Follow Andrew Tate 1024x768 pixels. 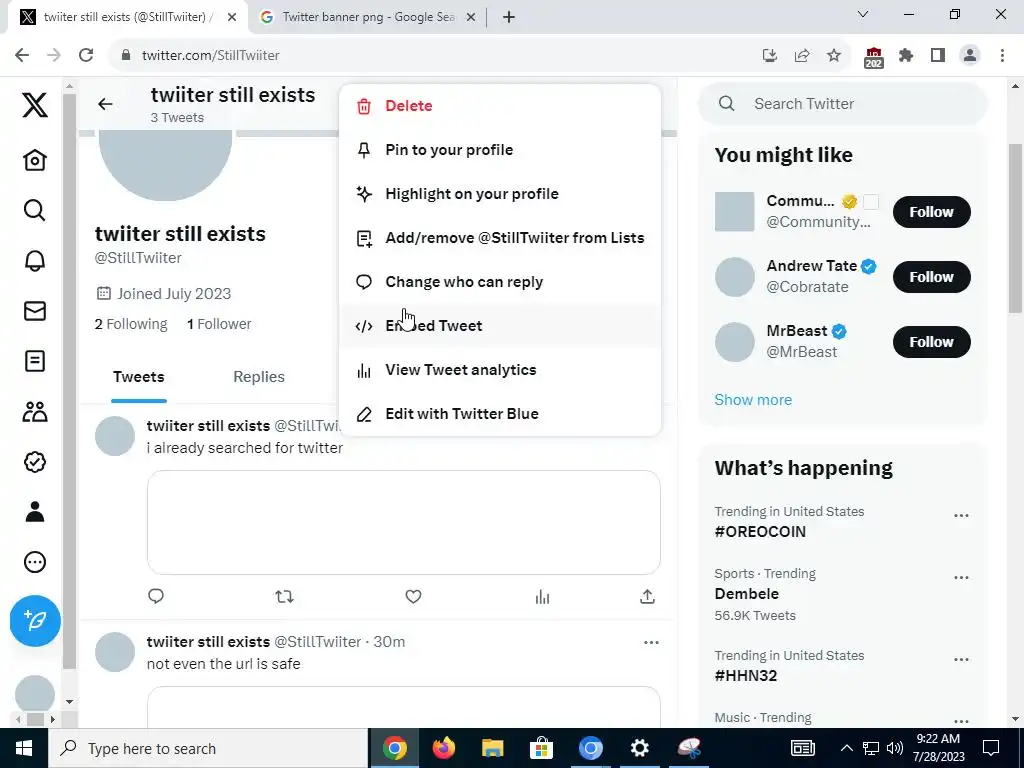[931, 277]
